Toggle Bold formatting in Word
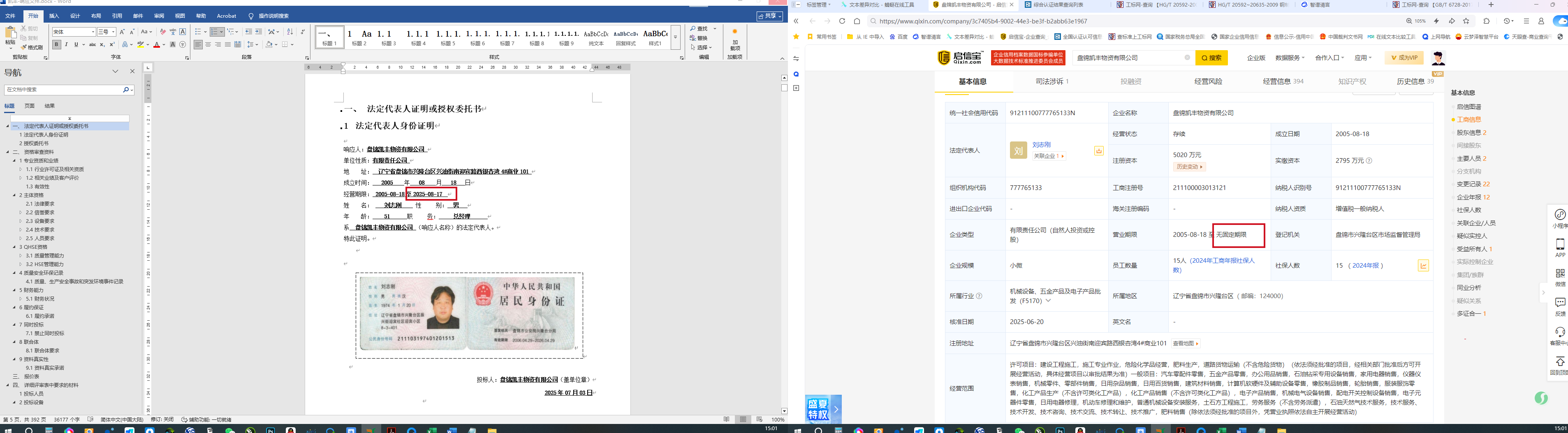 click(57, 44)
